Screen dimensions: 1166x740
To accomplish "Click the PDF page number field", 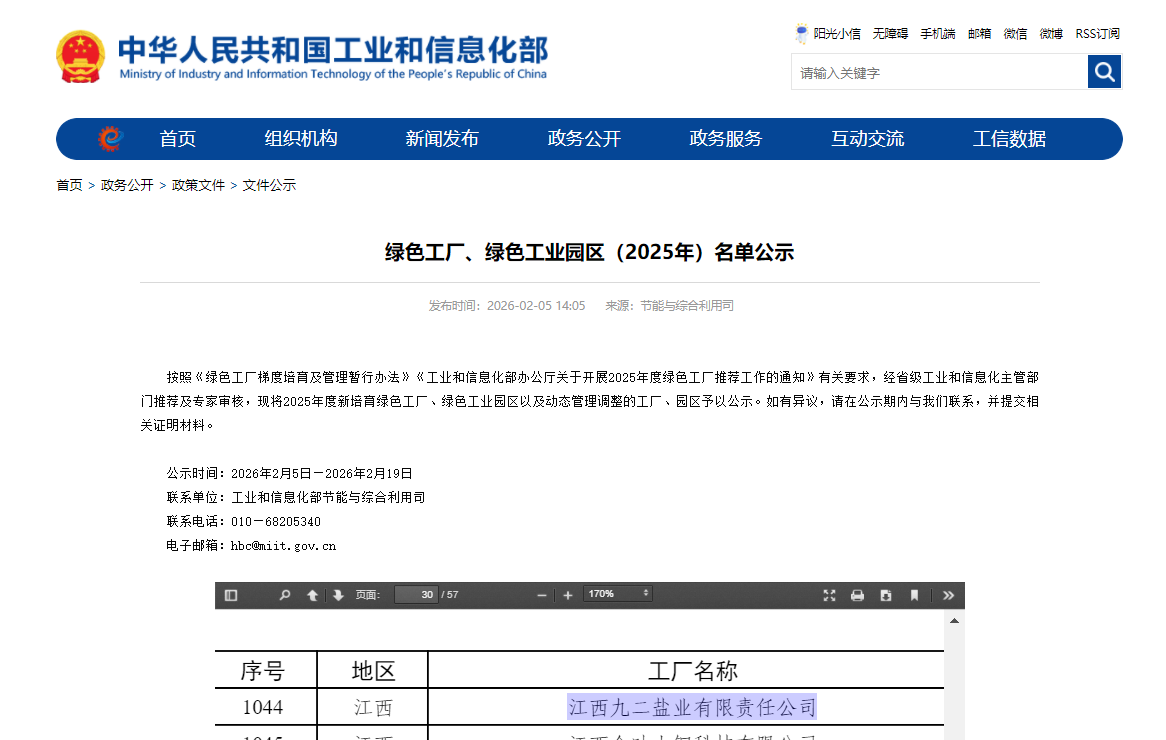I will click(x=415, y=595).
